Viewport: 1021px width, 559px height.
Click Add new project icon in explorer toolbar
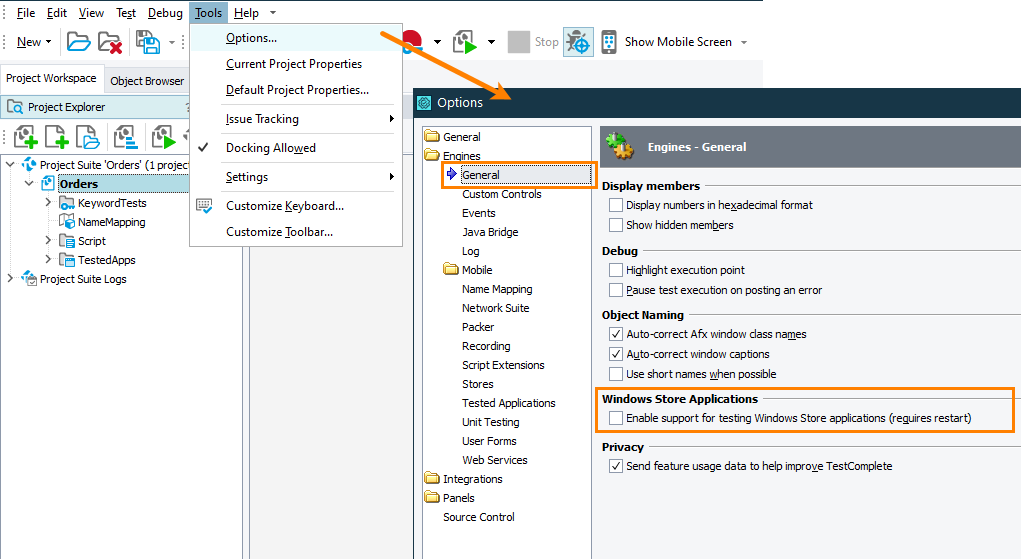[25, 137]
